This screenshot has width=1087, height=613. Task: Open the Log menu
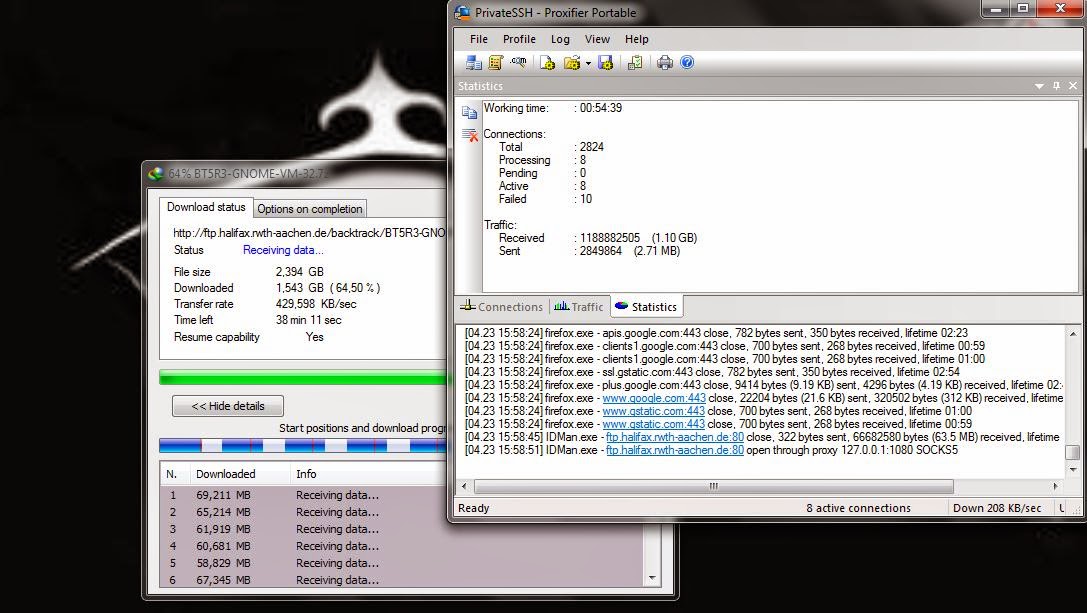pyautogui.click(x=560, y=40)
